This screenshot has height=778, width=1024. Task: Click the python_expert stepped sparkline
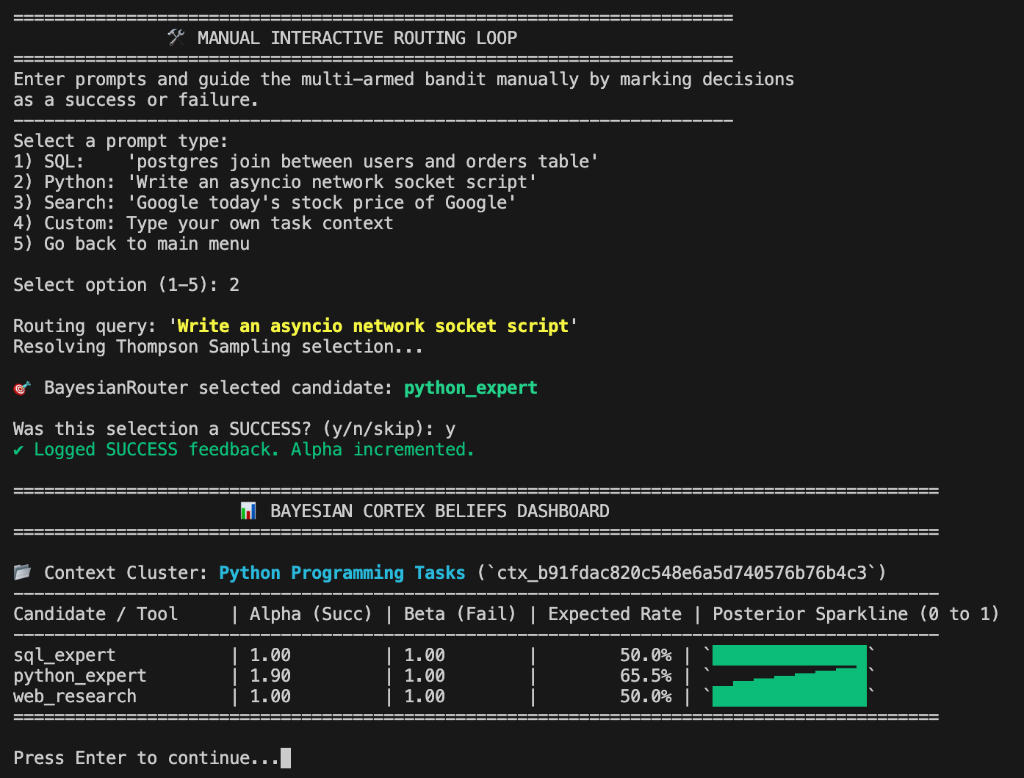click(790, 676)
